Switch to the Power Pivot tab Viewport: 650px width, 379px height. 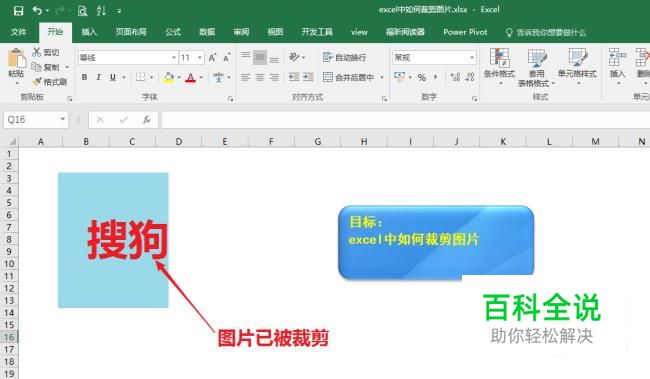(465, 32)
